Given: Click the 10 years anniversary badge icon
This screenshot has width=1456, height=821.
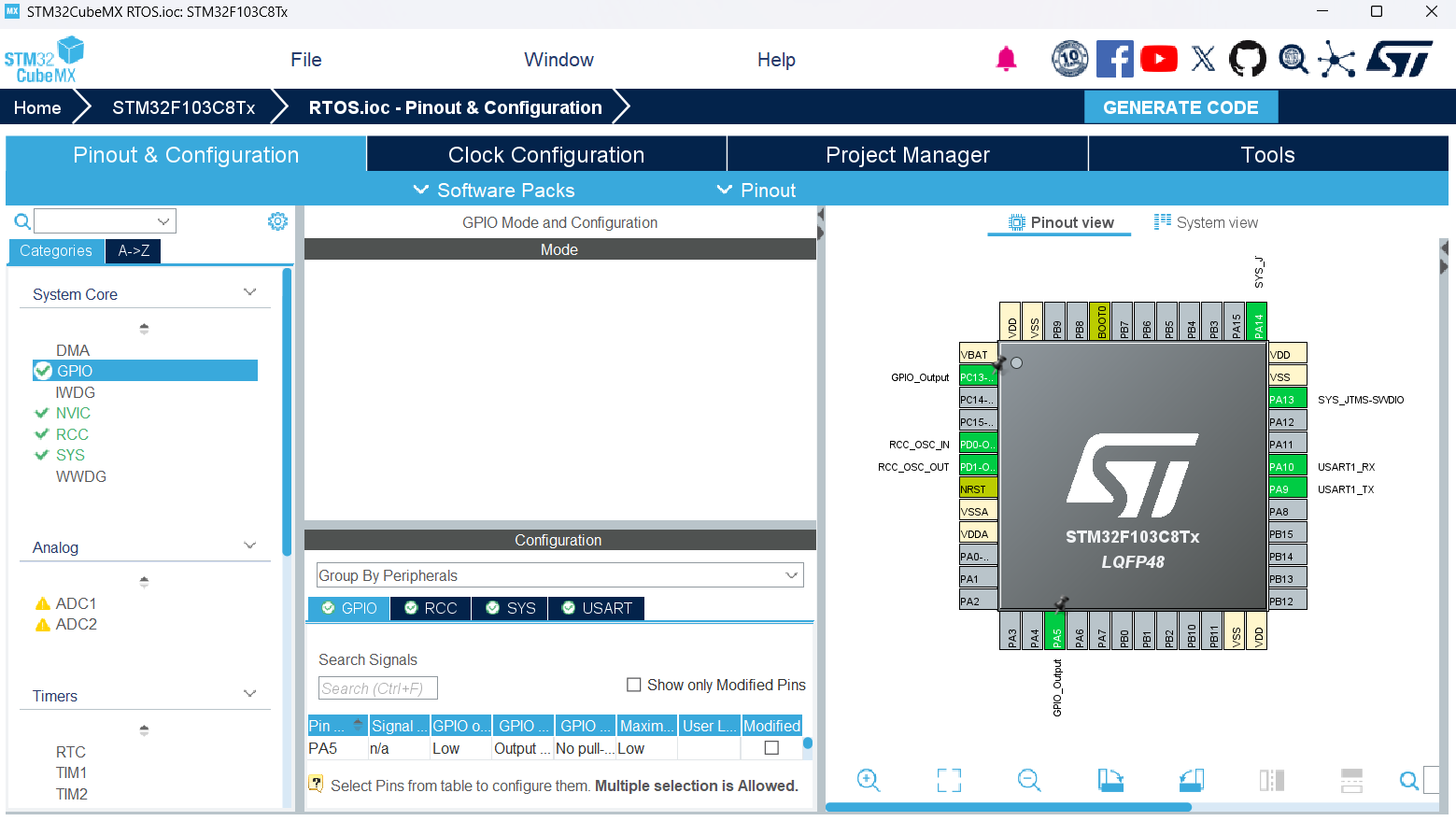Looking at the screenshot, I should pos(1070,59).
